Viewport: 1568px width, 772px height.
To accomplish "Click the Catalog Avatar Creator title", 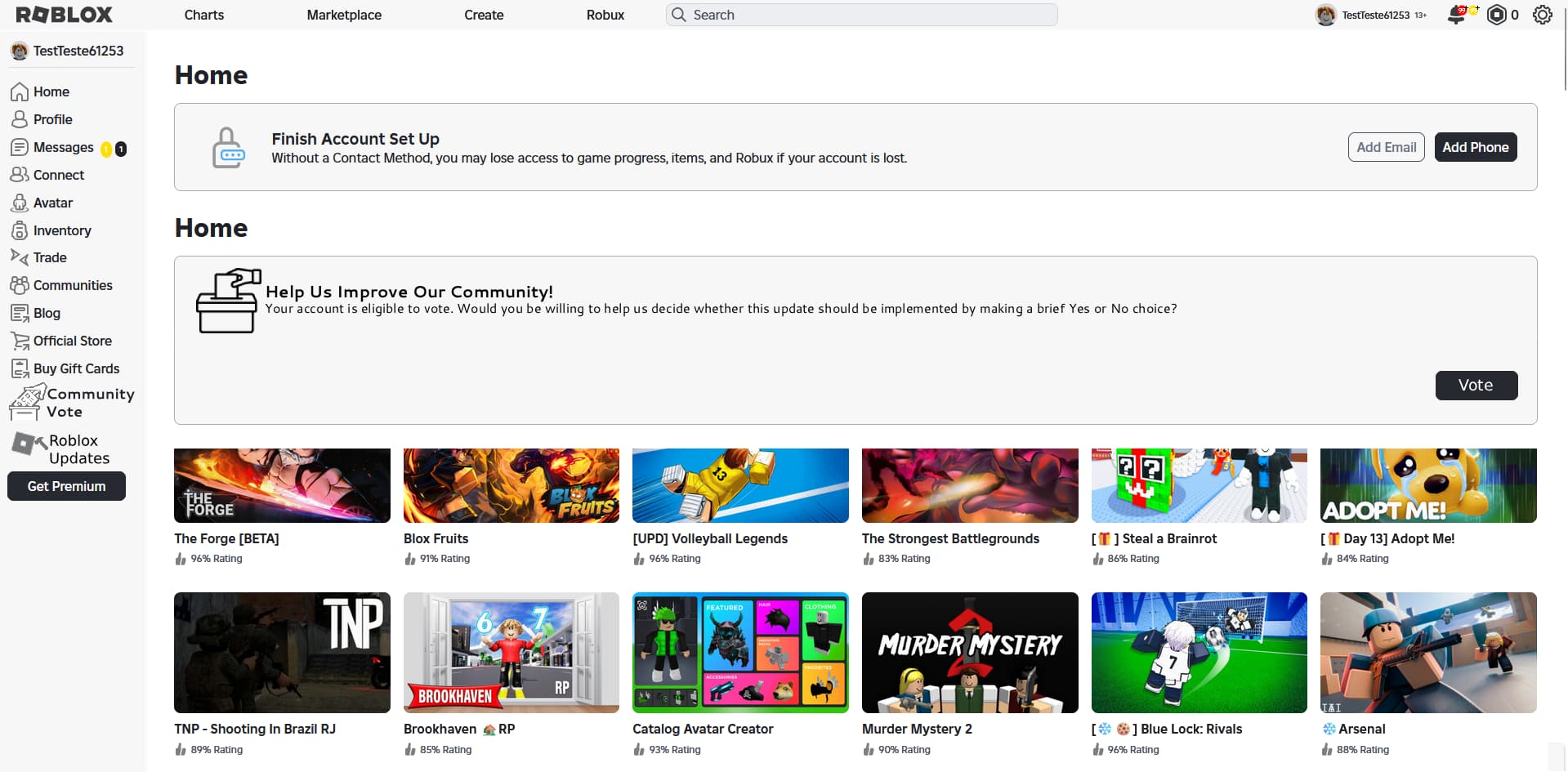I will pos(703,729).
